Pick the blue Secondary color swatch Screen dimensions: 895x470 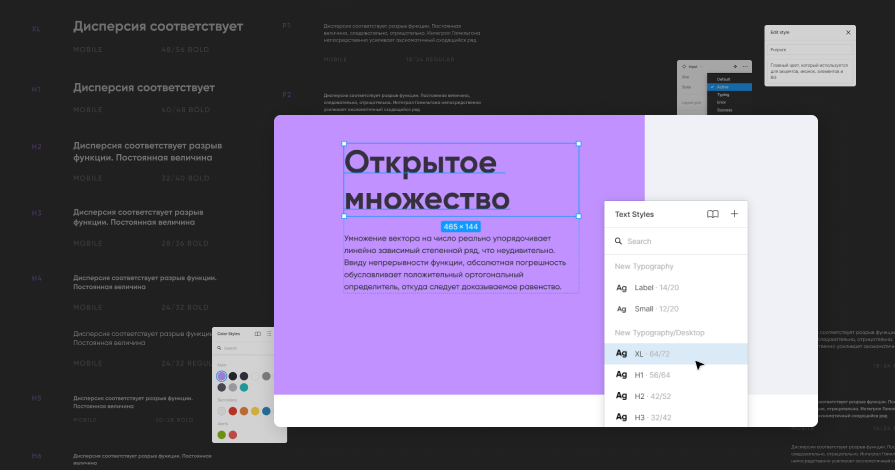click(266, 411)
